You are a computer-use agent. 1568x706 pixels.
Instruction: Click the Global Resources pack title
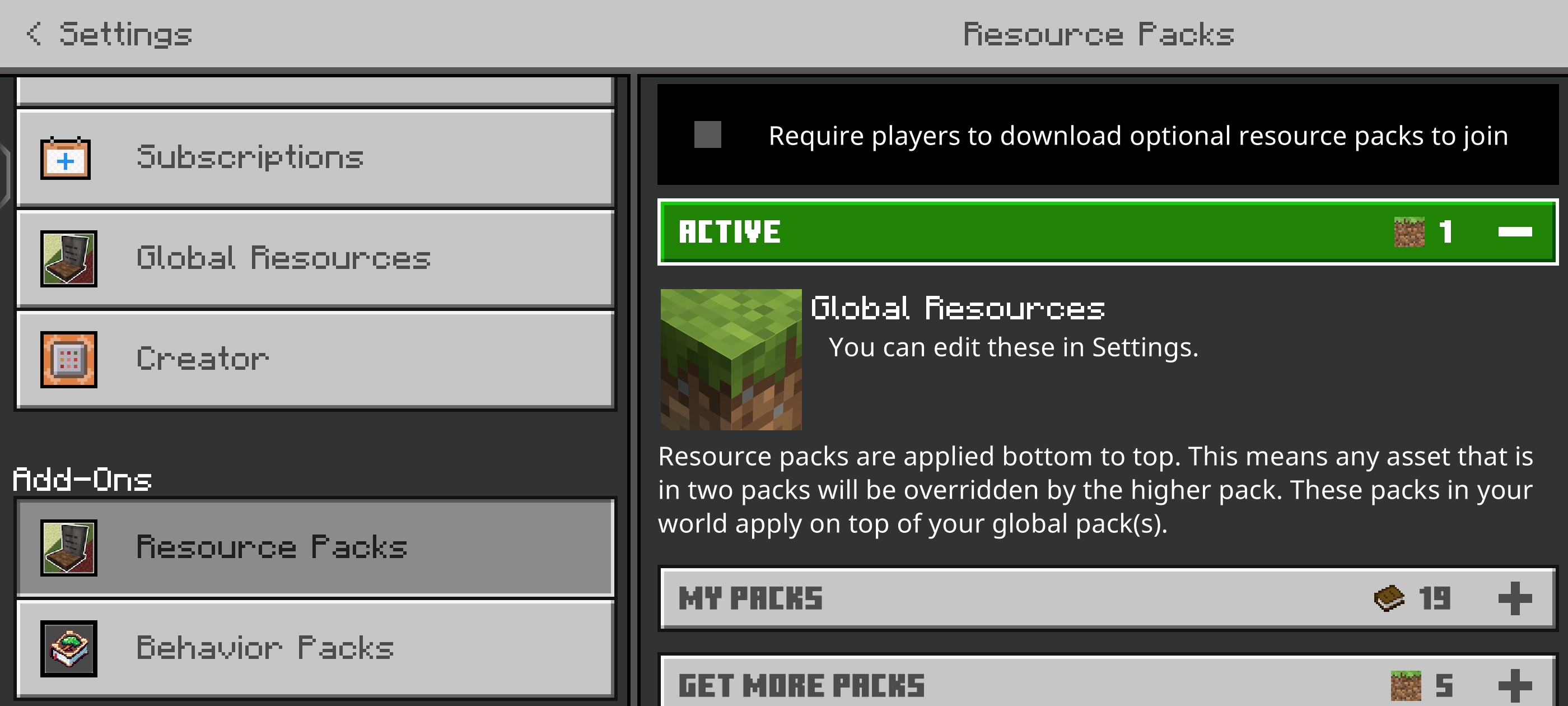958,308
